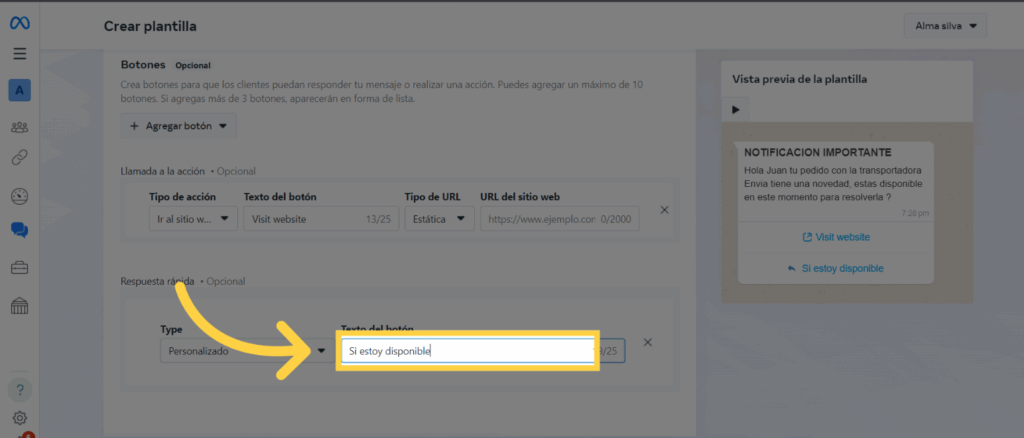
Task: Open the people/audiences icon in sidebar
Action: pos(20,127)
